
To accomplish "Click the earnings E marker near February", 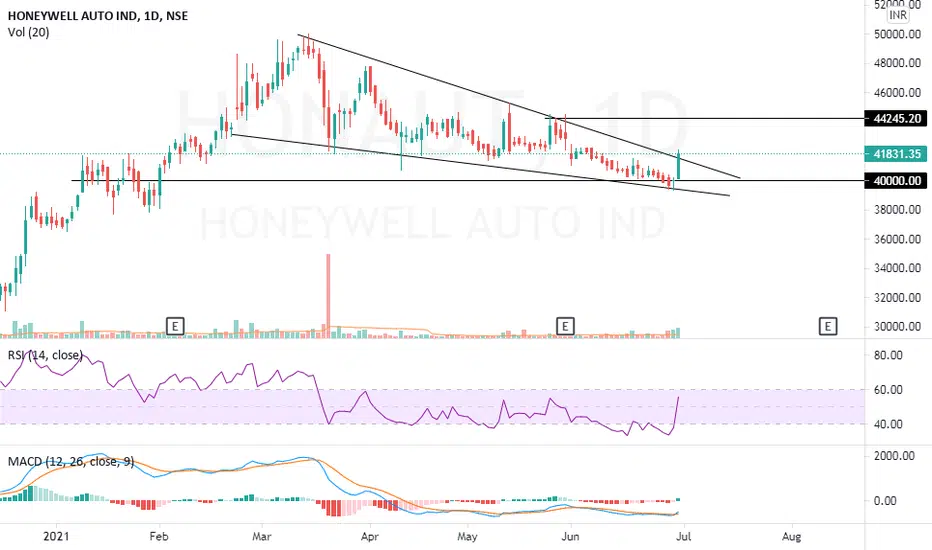I will [175, 326].
